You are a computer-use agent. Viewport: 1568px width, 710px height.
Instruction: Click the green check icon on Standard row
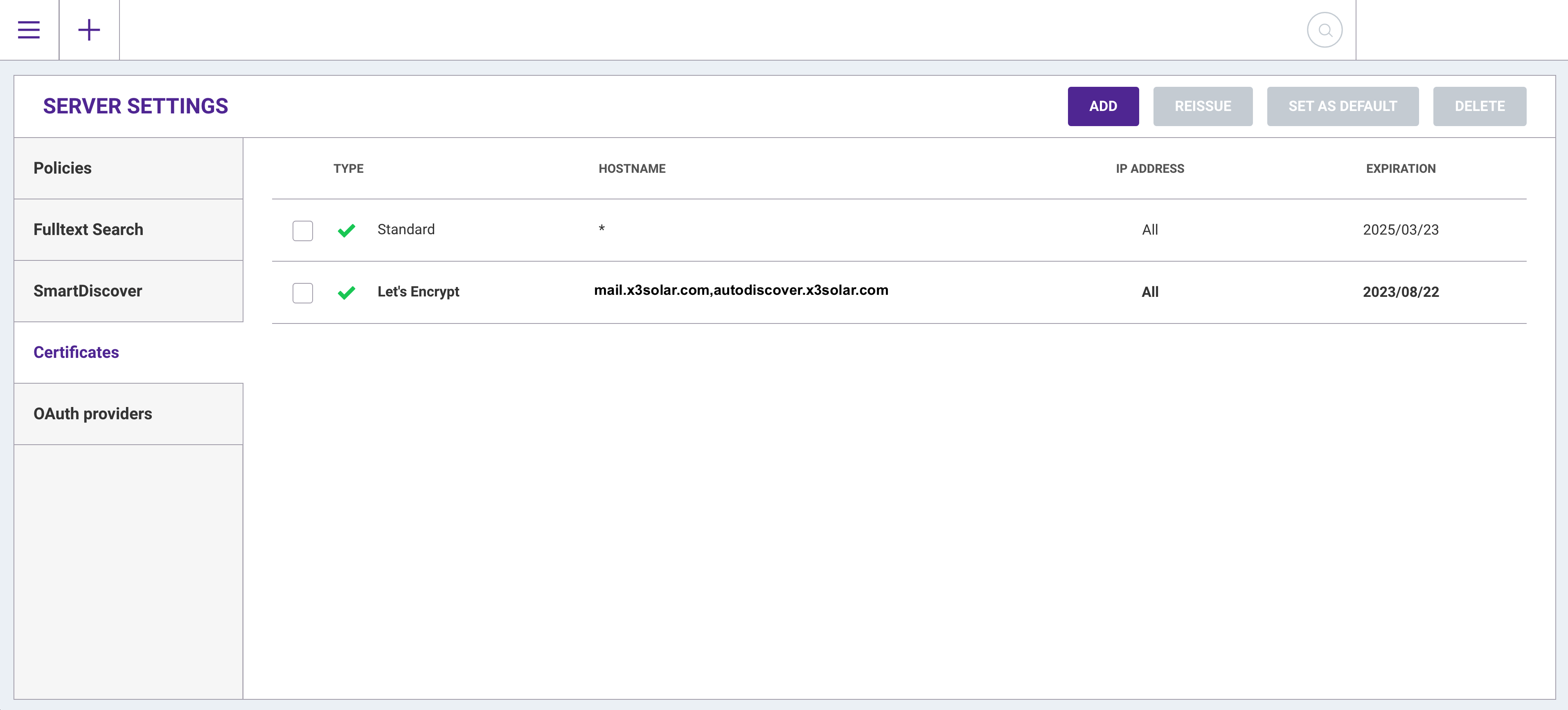[x=346, y=231]
